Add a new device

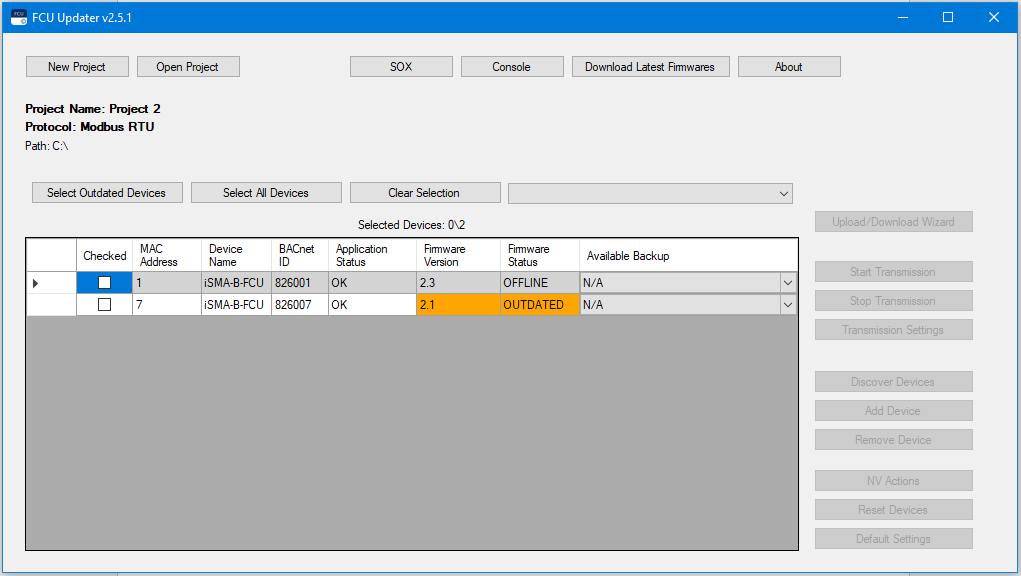893,410
